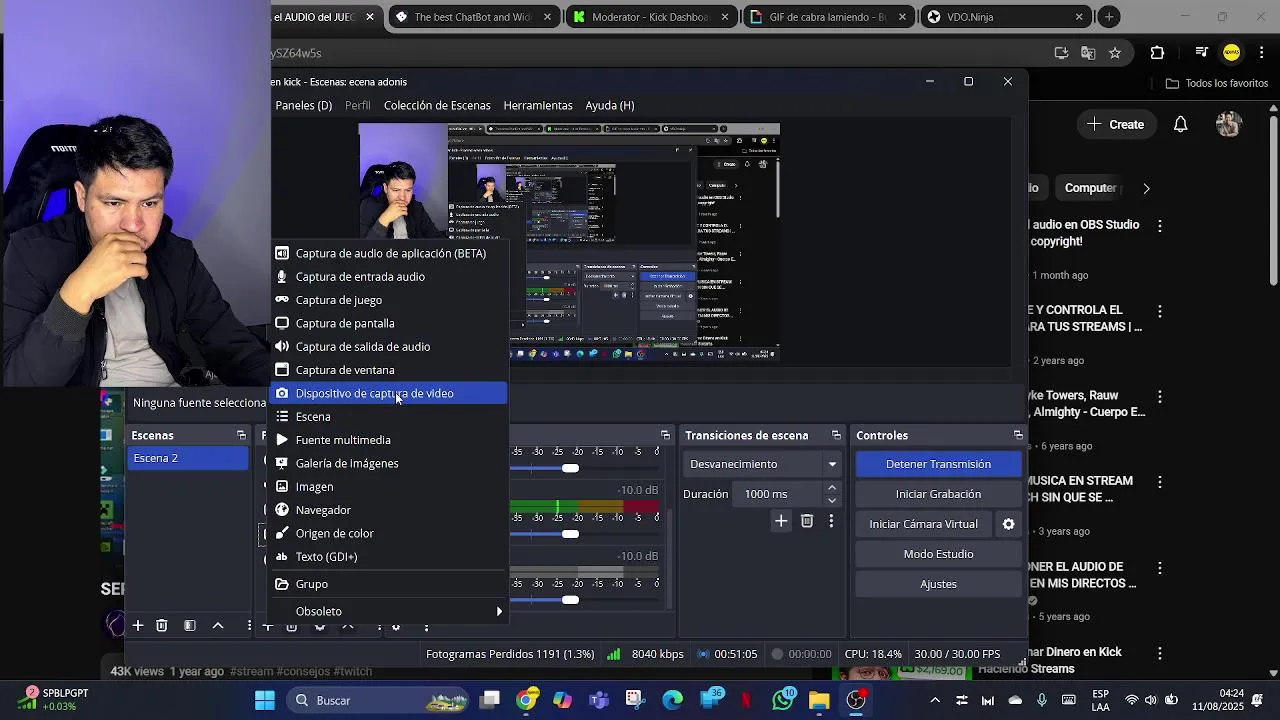Open Todos los favoritos bookmarks folder
1280x720 pixels.
[1217, 84]
